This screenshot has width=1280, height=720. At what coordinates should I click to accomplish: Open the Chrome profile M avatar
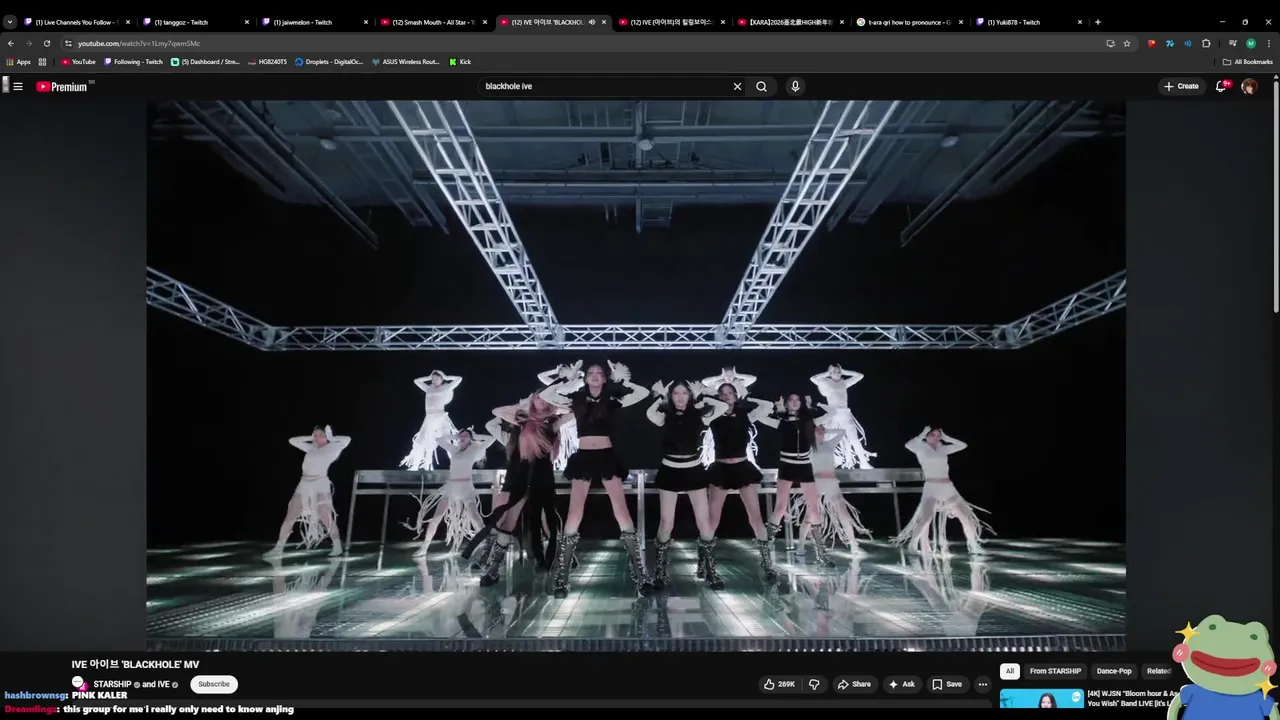point(1251,43)
